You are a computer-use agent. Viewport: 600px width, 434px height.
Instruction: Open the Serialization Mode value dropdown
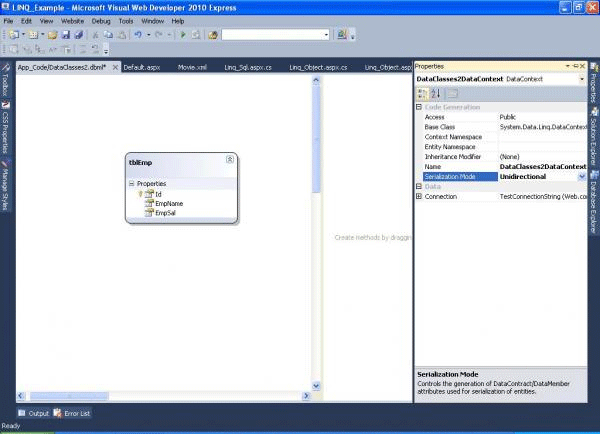click(x=582, y=176)
